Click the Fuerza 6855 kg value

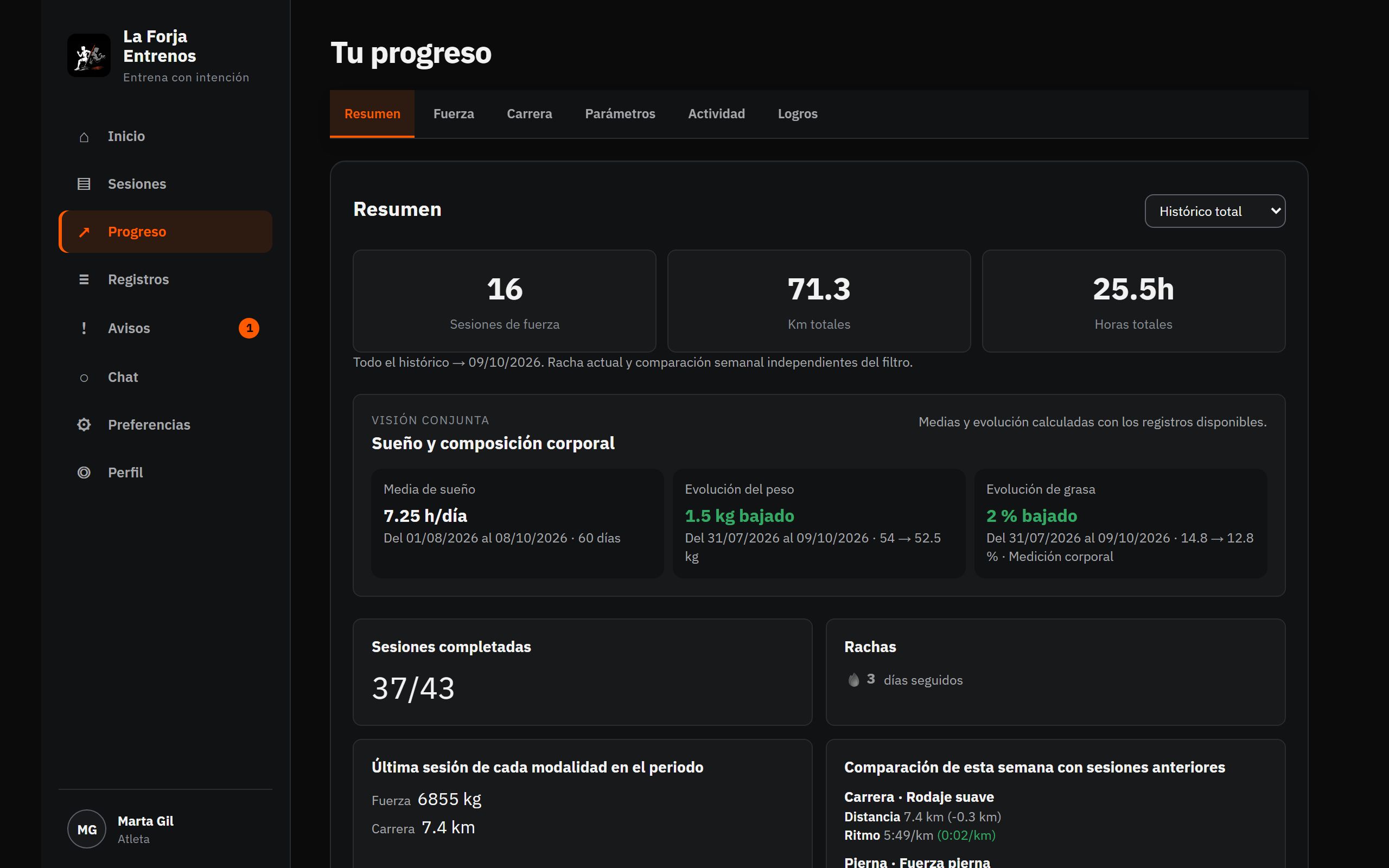click(x=449, y=799)
